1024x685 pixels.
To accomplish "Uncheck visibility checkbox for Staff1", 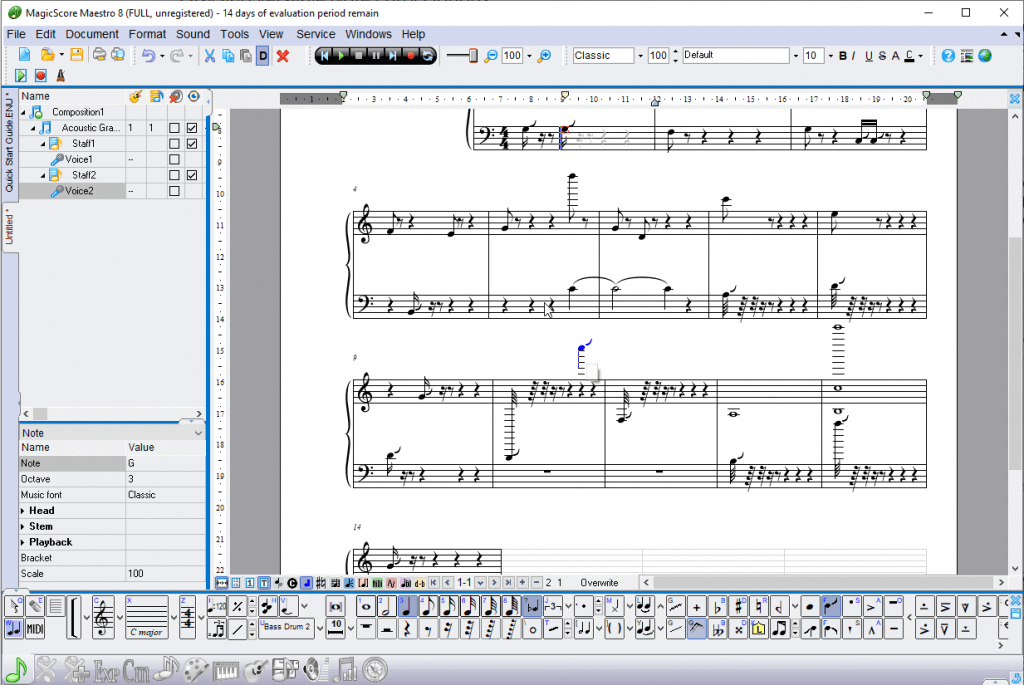I will 192,143.
